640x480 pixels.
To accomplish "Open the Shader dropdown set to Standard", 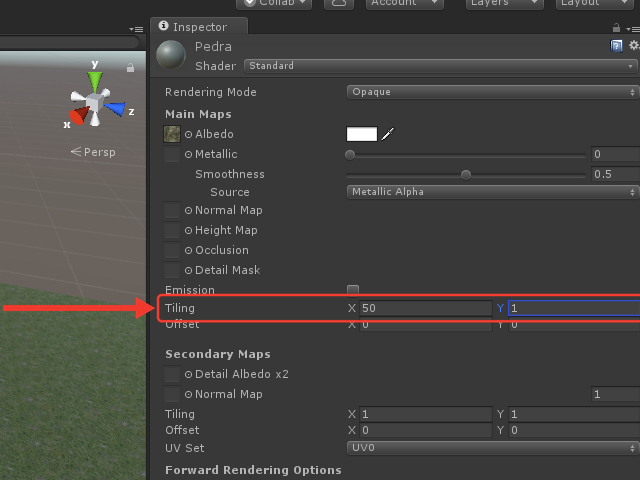I will [441, 66].
